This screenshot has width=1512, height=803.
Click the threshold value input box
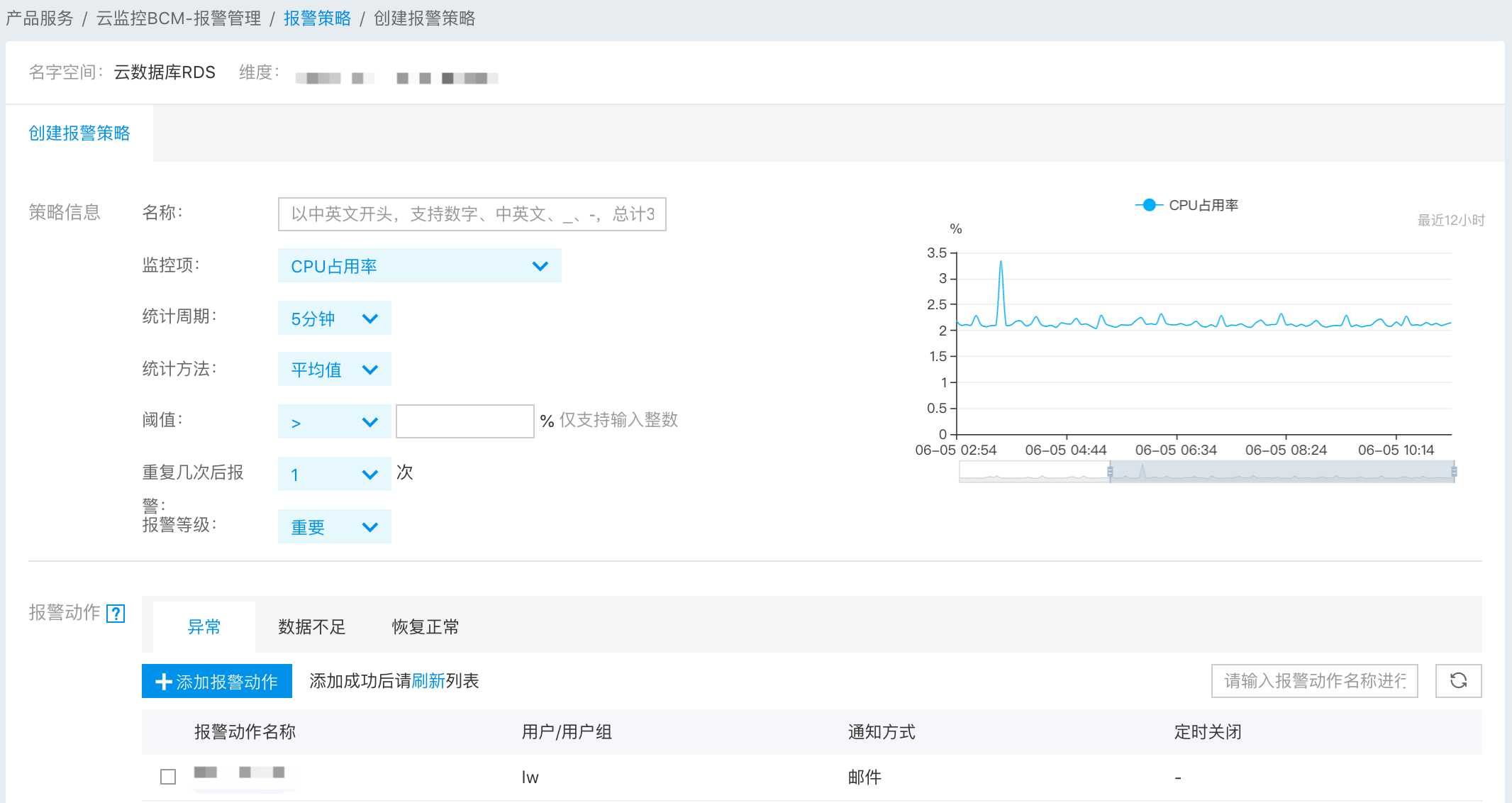(465, 421)
